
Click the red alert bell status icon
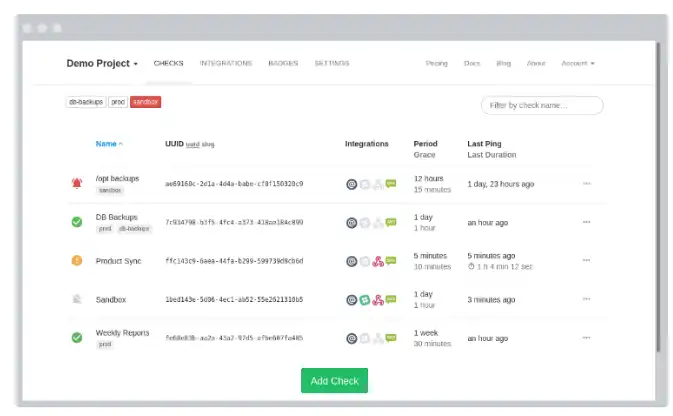(77, 183)
